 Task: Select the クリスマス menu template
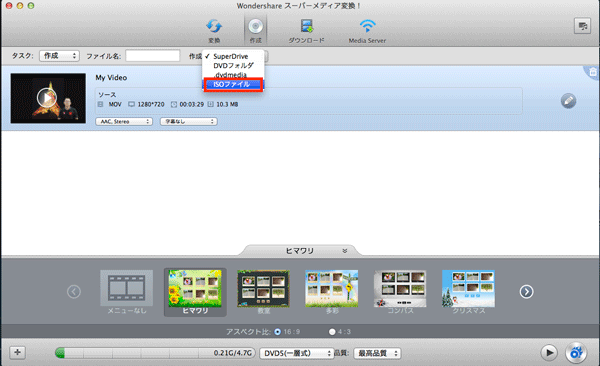coord(468,292)
